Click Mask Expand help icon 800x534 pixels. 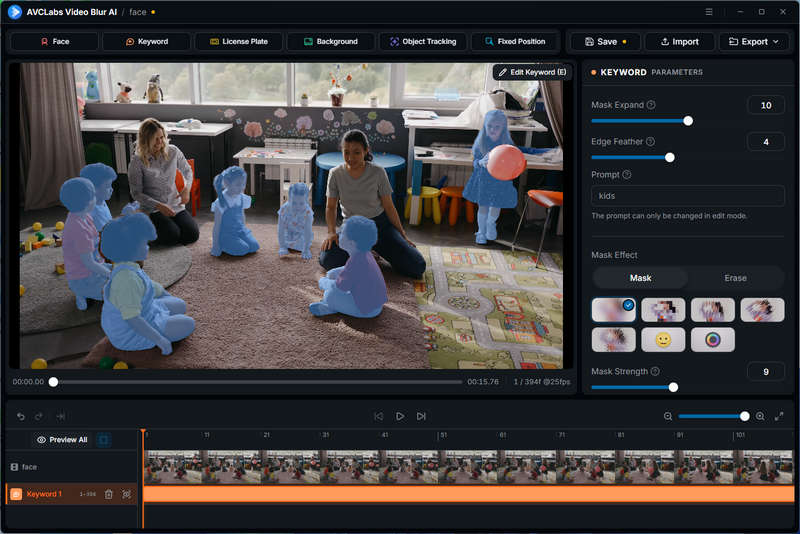pyautogui.click(x=651, y=105)
